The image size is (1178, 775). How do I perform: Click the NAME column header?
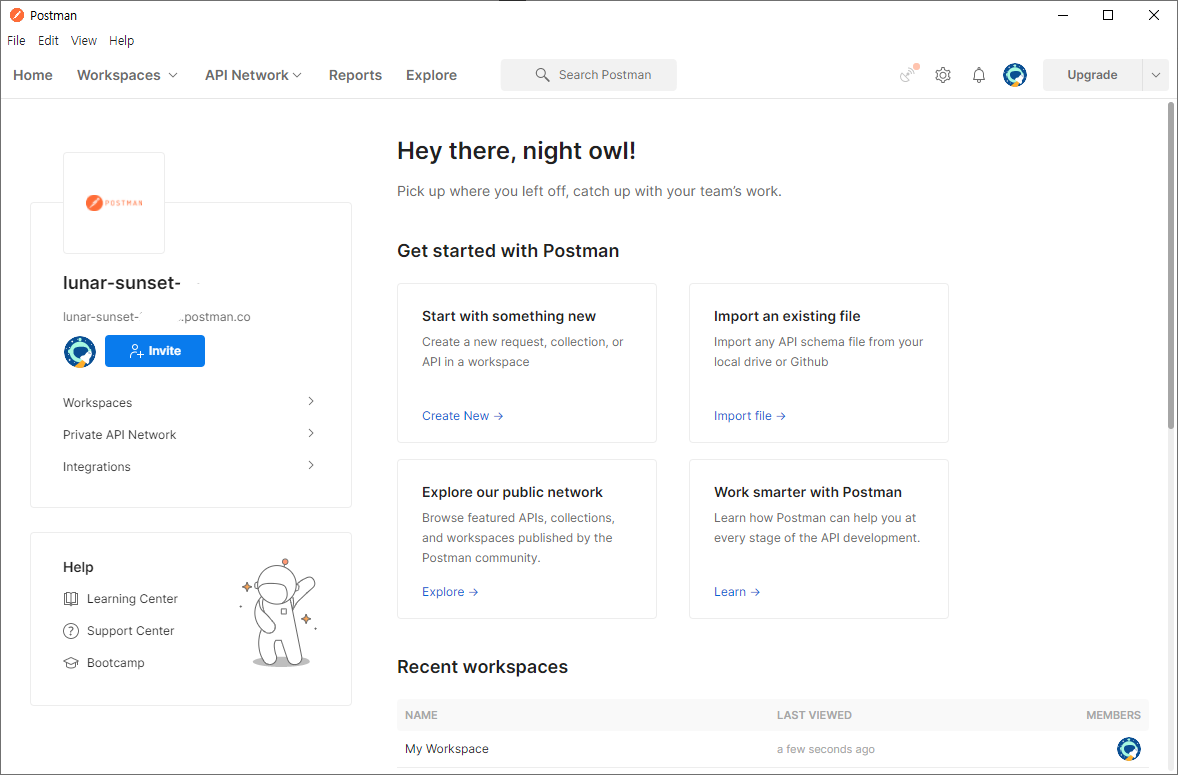pyautogui.click(x=421, y=715)
